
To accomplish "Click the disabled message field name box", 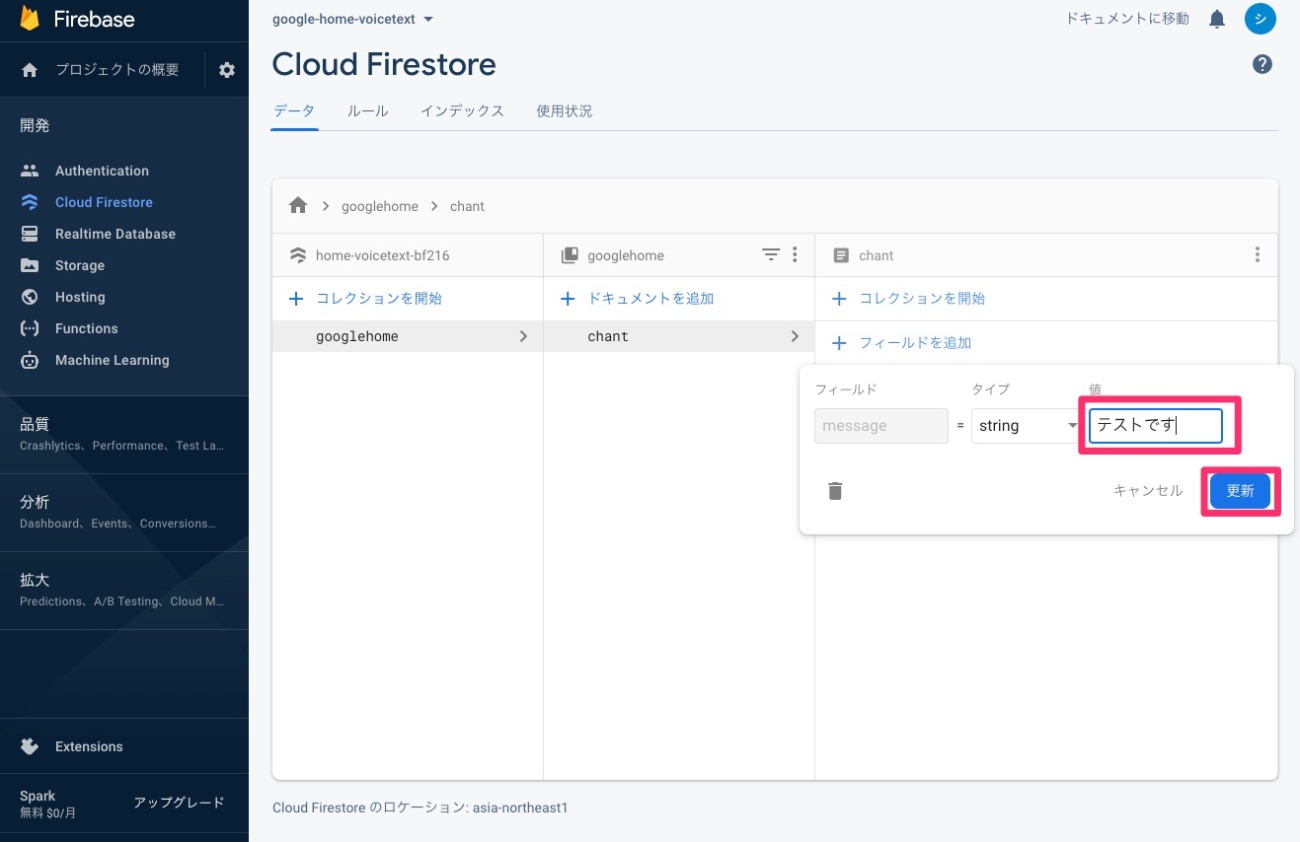I will (x=881, y=426).
